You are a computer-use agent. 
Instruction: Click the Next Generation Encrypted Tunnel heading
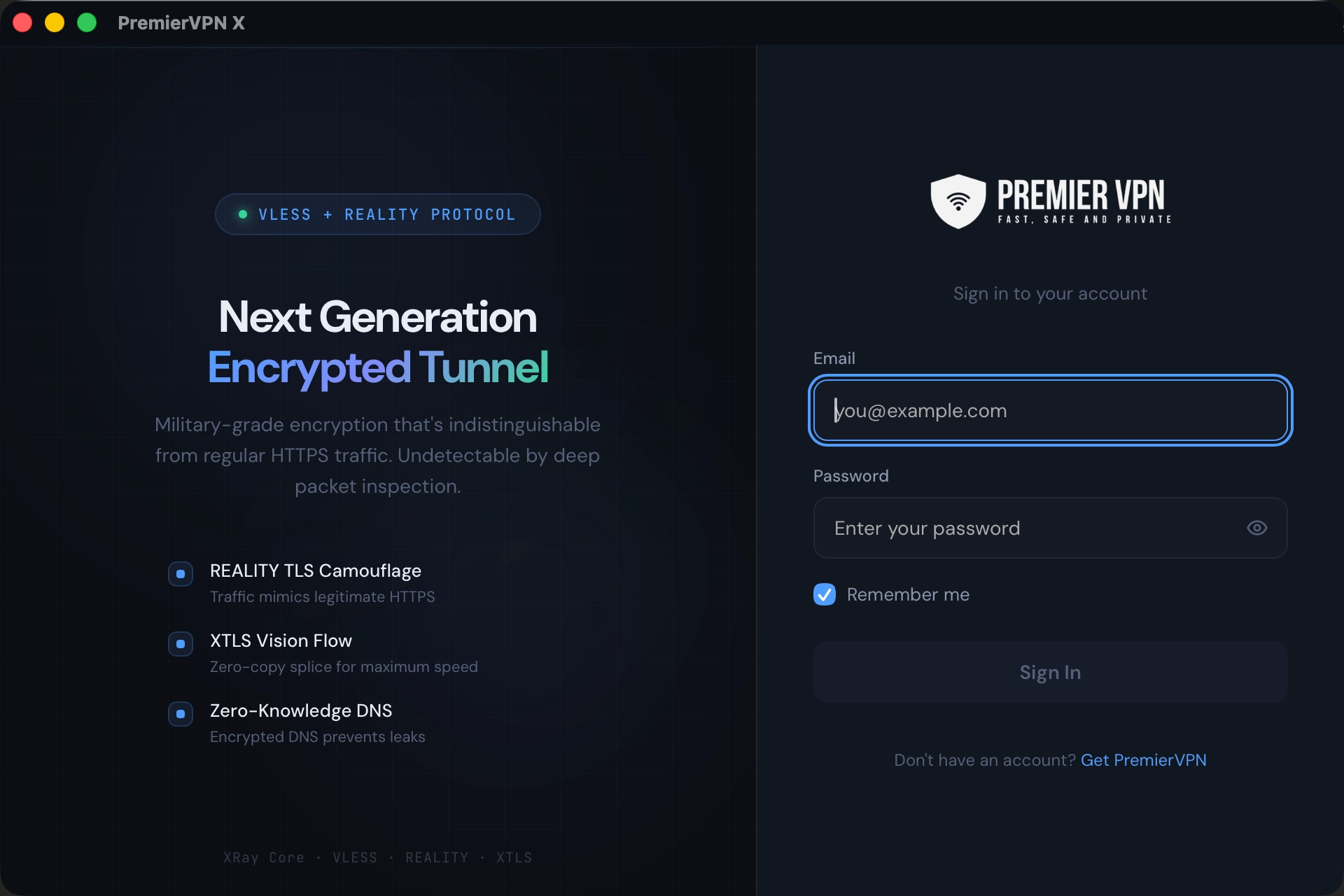[377, 342]
